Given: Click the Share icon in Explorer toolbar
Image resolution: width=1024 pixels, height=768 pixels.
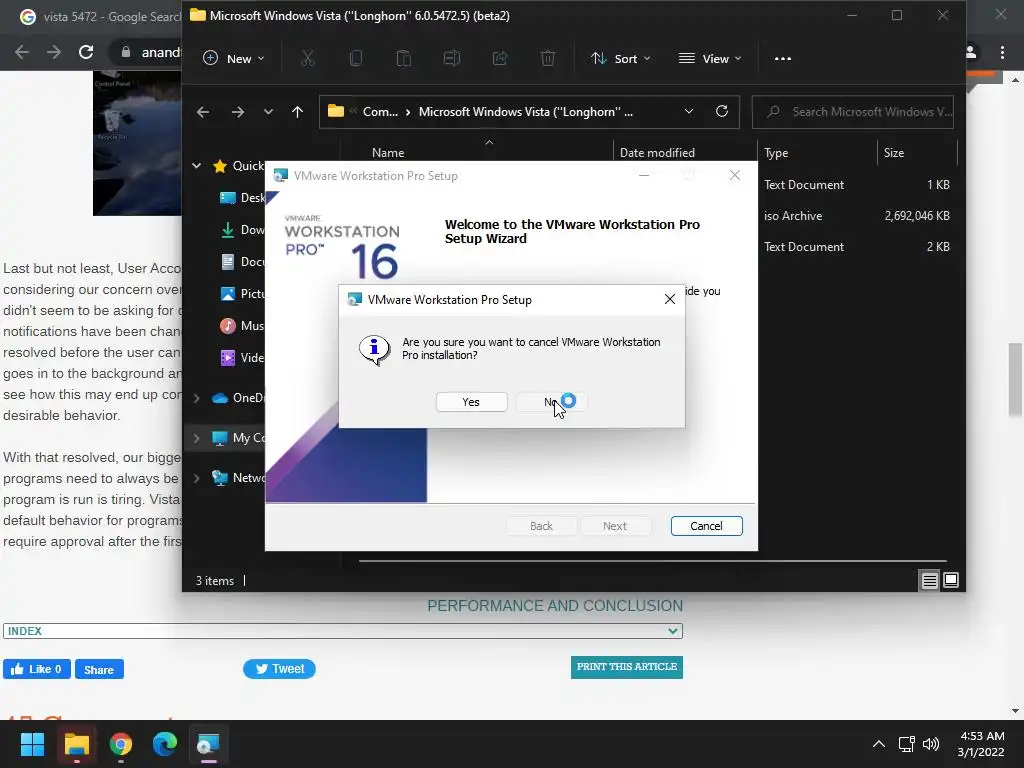Looking at the screenshot, I should [500, 58].
